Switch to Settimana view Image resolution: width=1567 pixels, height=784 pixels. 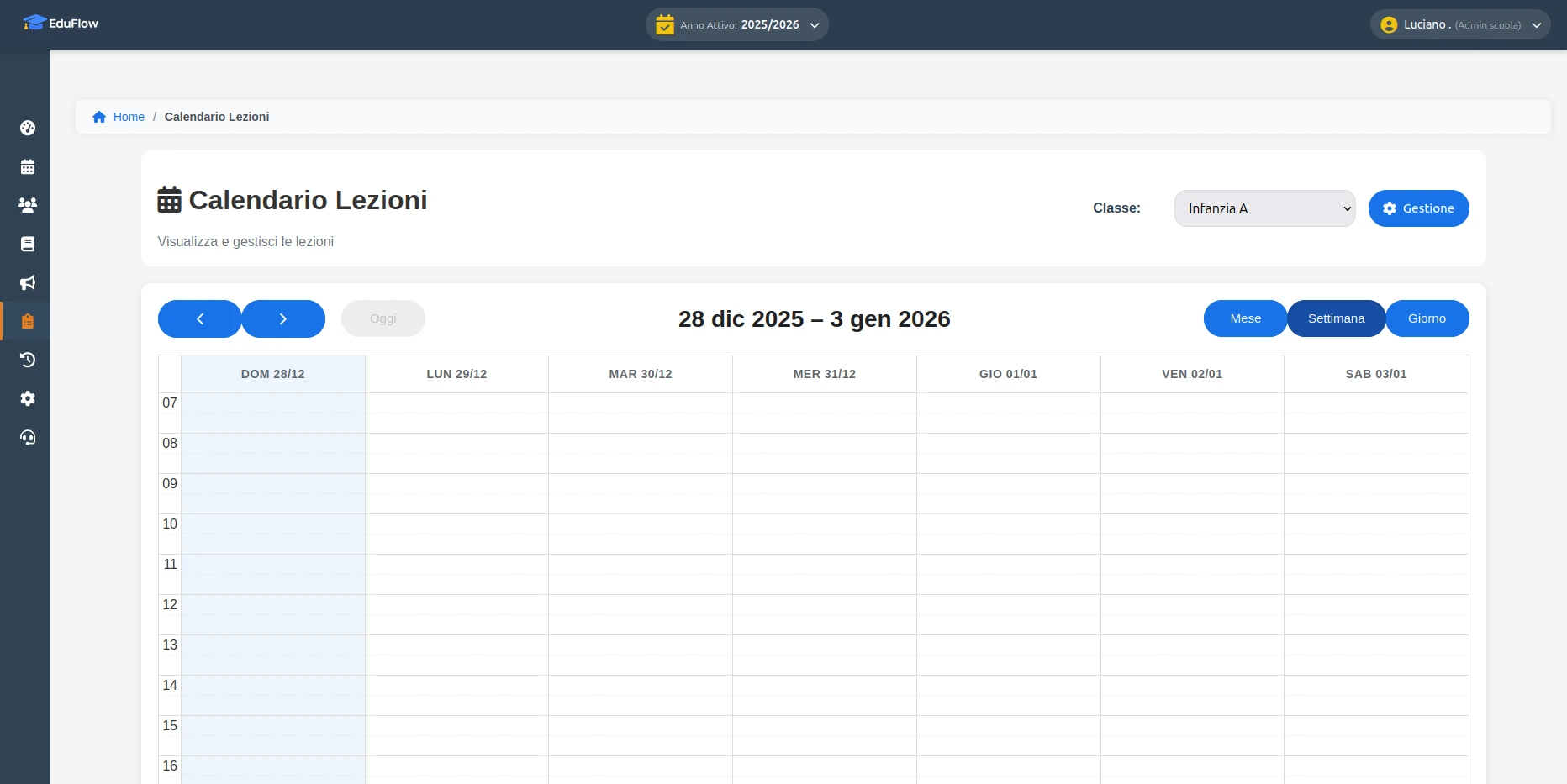coord(1337,318)
